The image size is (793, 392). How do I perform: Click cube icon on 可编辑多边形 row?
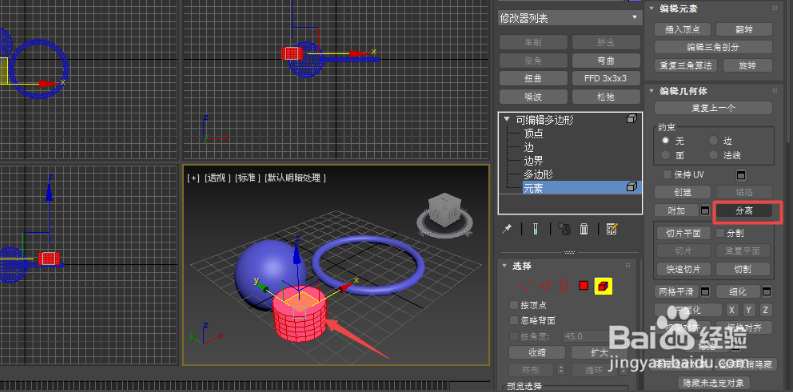point(631,119)
